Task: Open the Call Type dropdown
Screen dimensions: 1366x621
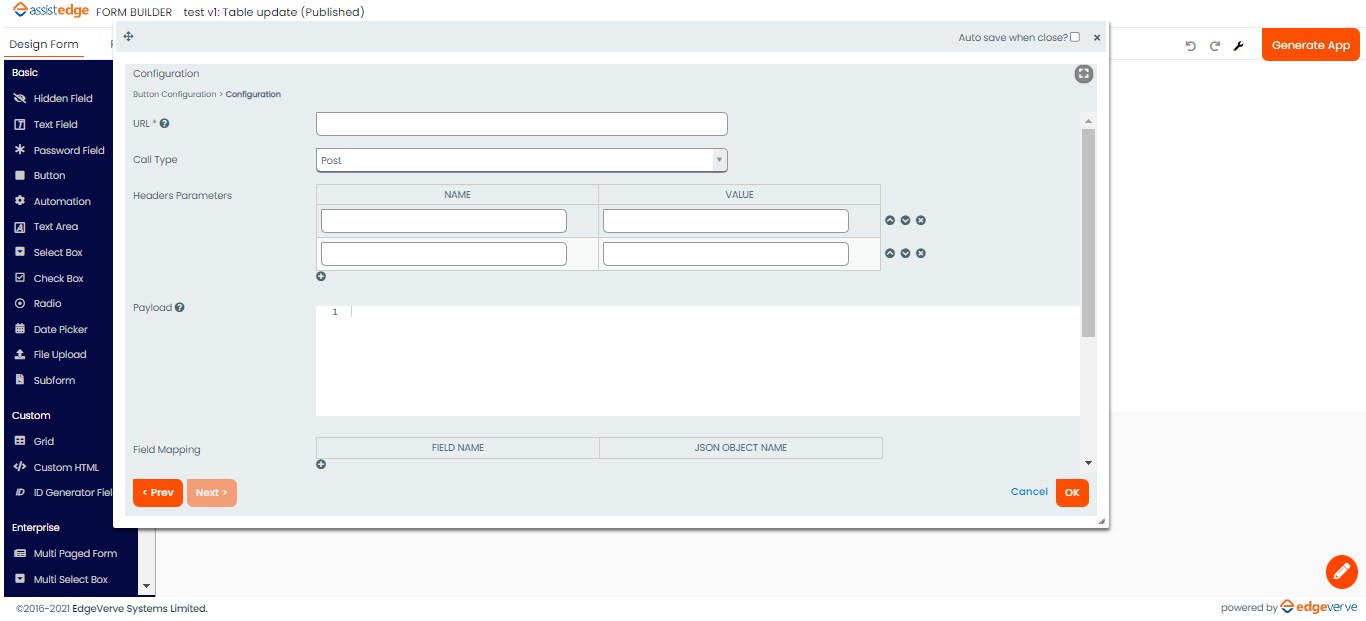Action: tap(521, 160)
